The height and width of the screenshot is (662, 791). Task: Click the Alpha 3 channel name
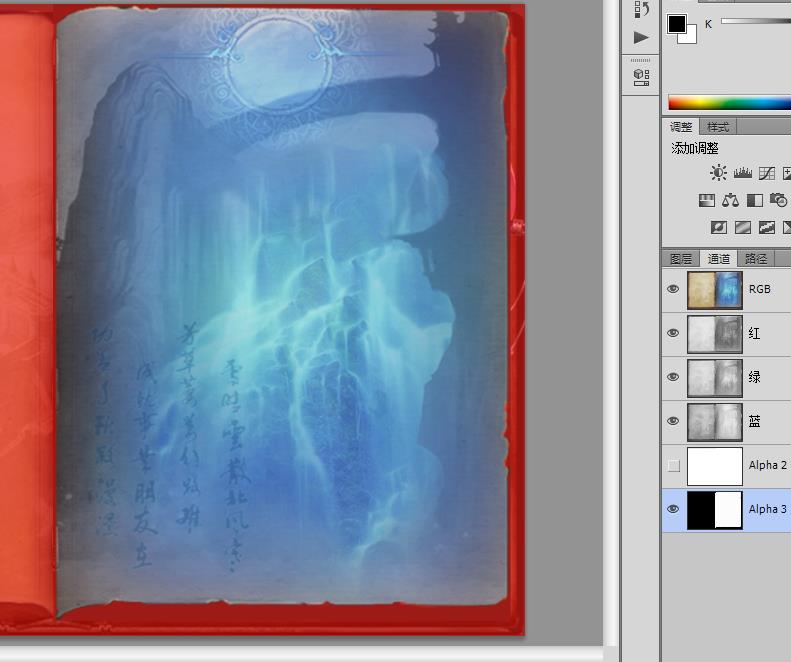pyautogui.click(x=767, y=509)
